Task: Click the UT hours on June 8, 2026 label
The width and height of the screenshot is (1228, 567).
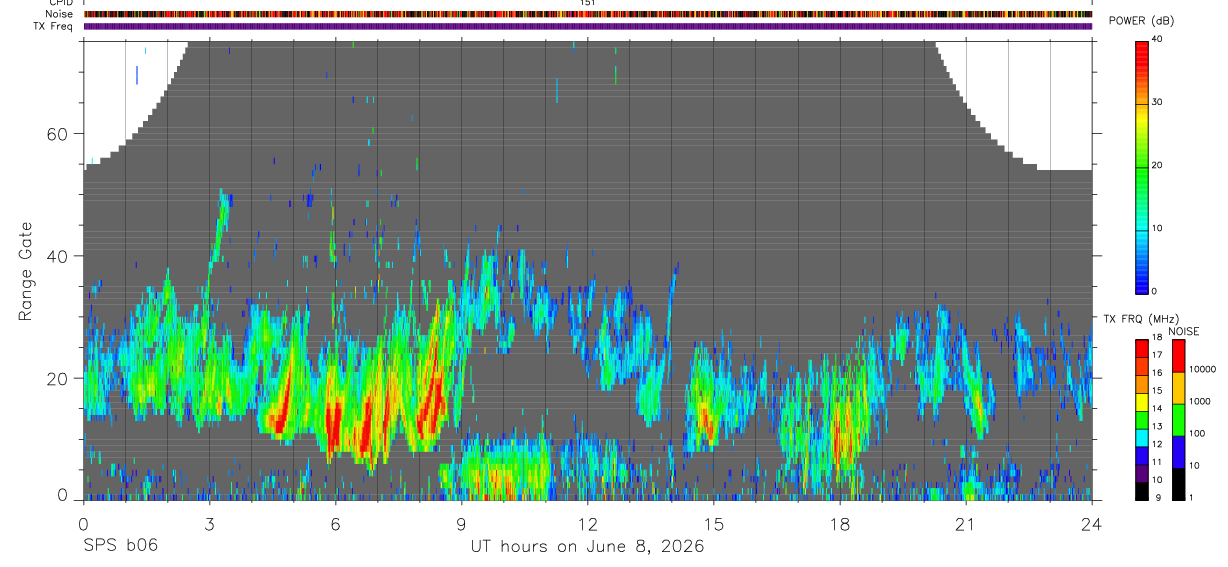Action: (x=588, y=547)
